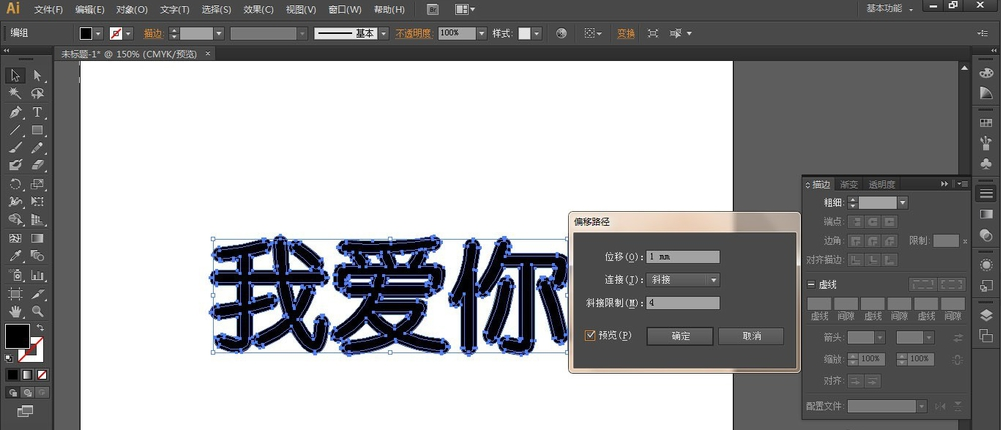The image size is (1001, 430).
Task: Open the Layers panel icon in right dock
Action: [x=986, y=315]
